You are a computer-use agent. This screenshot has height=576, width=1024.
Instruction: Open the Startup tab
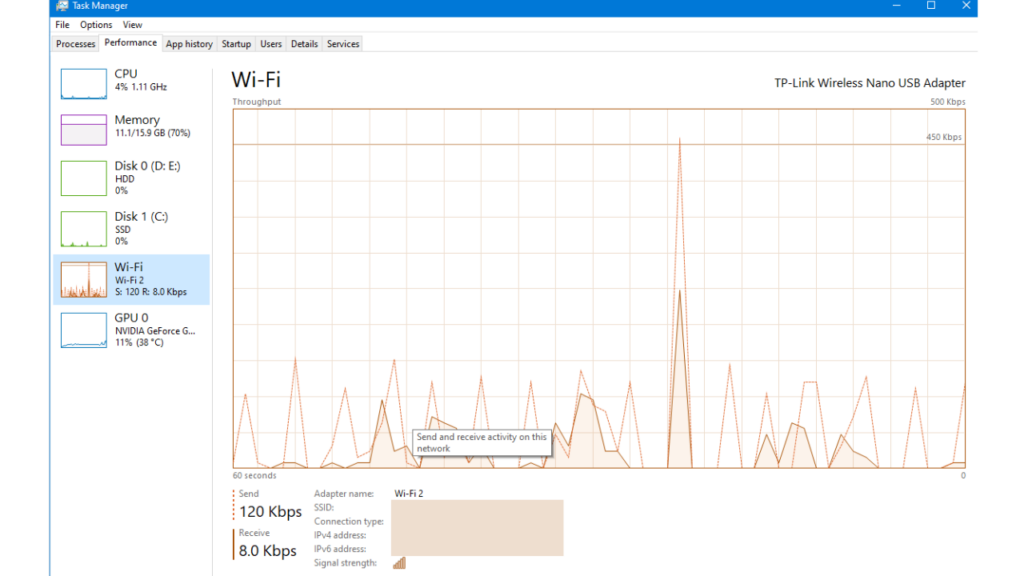tap(236, 43)
